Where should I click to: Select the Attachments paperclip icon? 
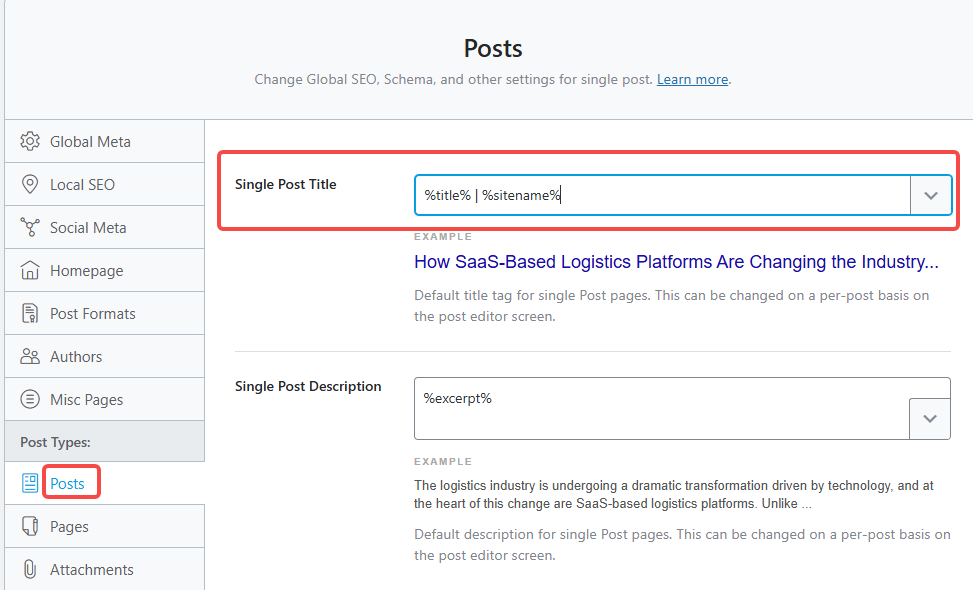pos(30,569)
